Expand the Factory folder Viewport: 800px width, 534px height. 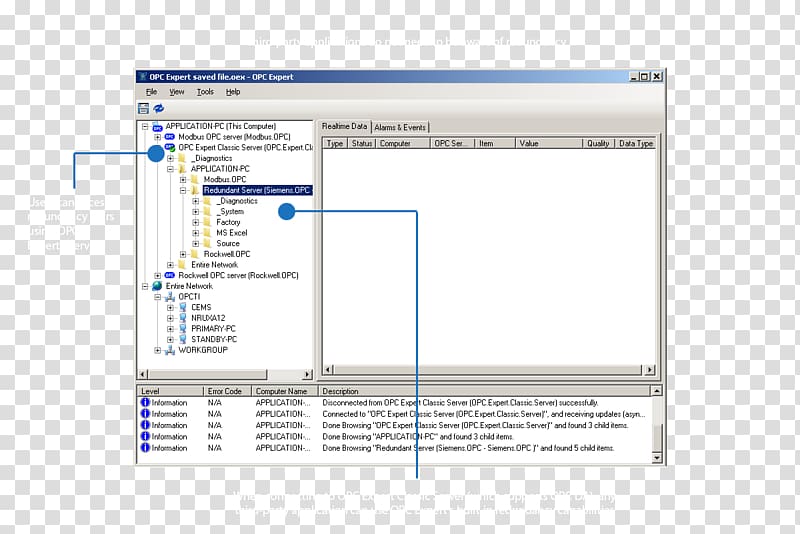coord(195,222)
